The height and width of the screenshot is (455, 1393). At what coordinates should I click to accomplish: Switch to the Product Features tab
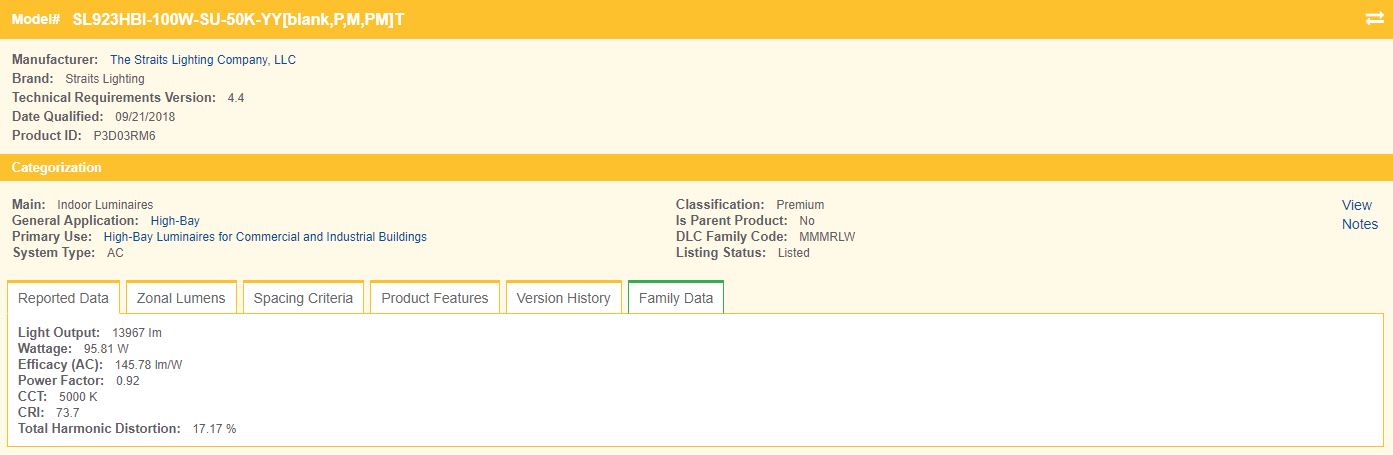[x=435, y=298]
